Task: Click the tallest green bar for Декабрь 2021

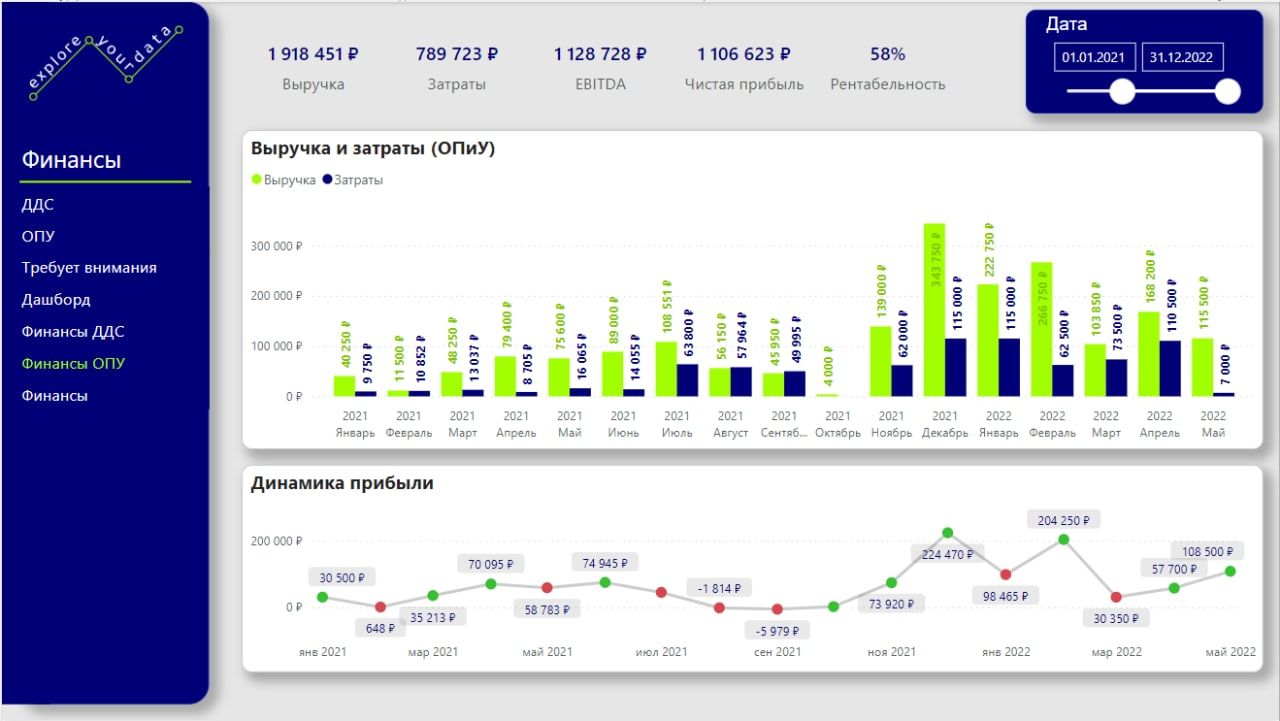Action: (x=932, y=310)
